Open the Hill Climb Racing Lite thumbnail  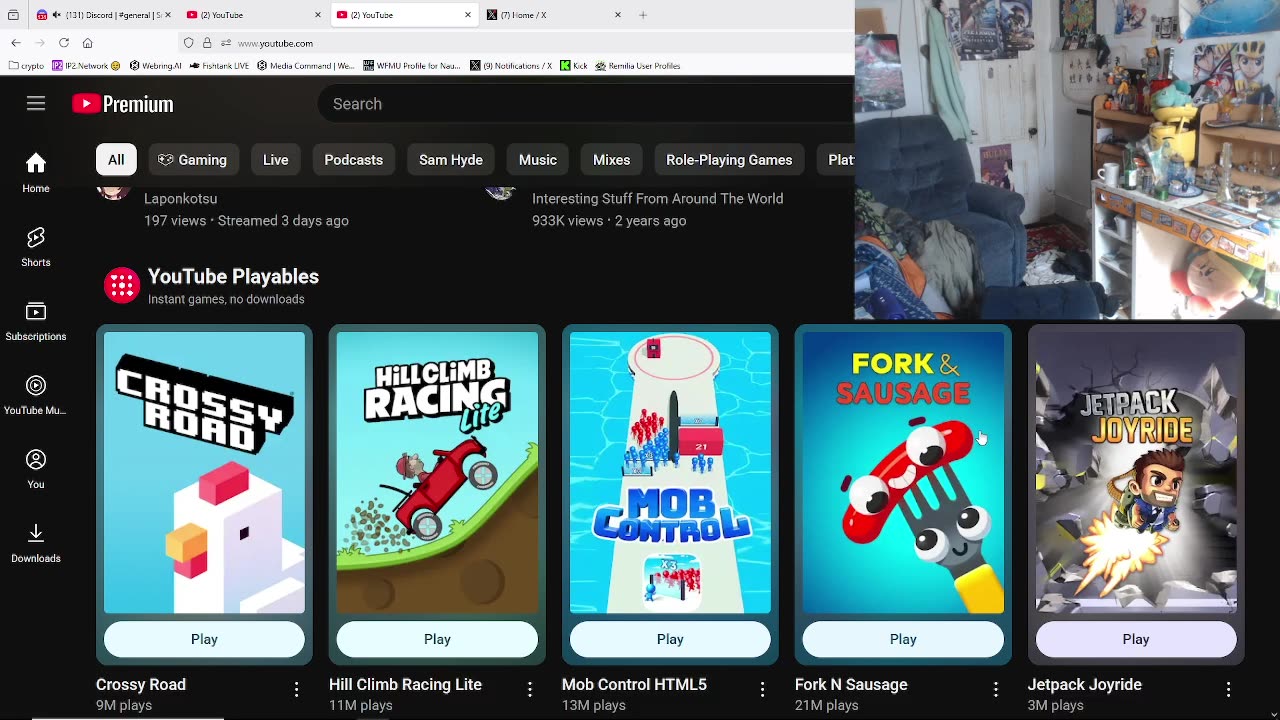(437, 472)
